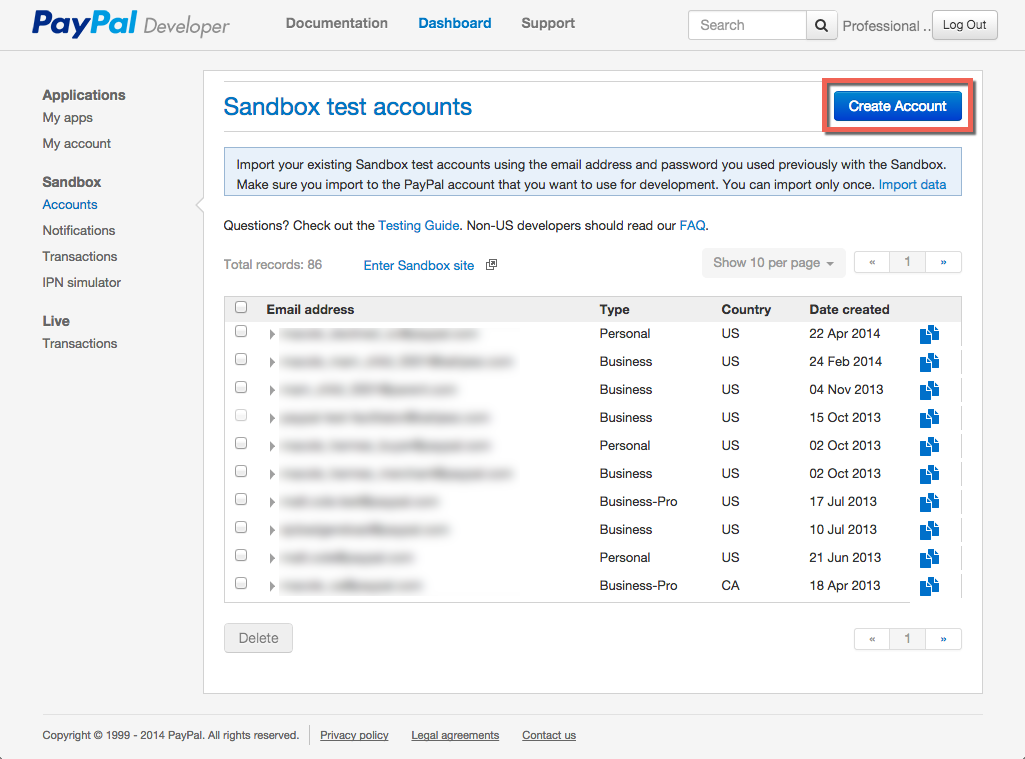Open Sandbox Notifications in sidebar
This screenshot has height=759, width=1025.
pyautogui.click(x=78, y=231)
